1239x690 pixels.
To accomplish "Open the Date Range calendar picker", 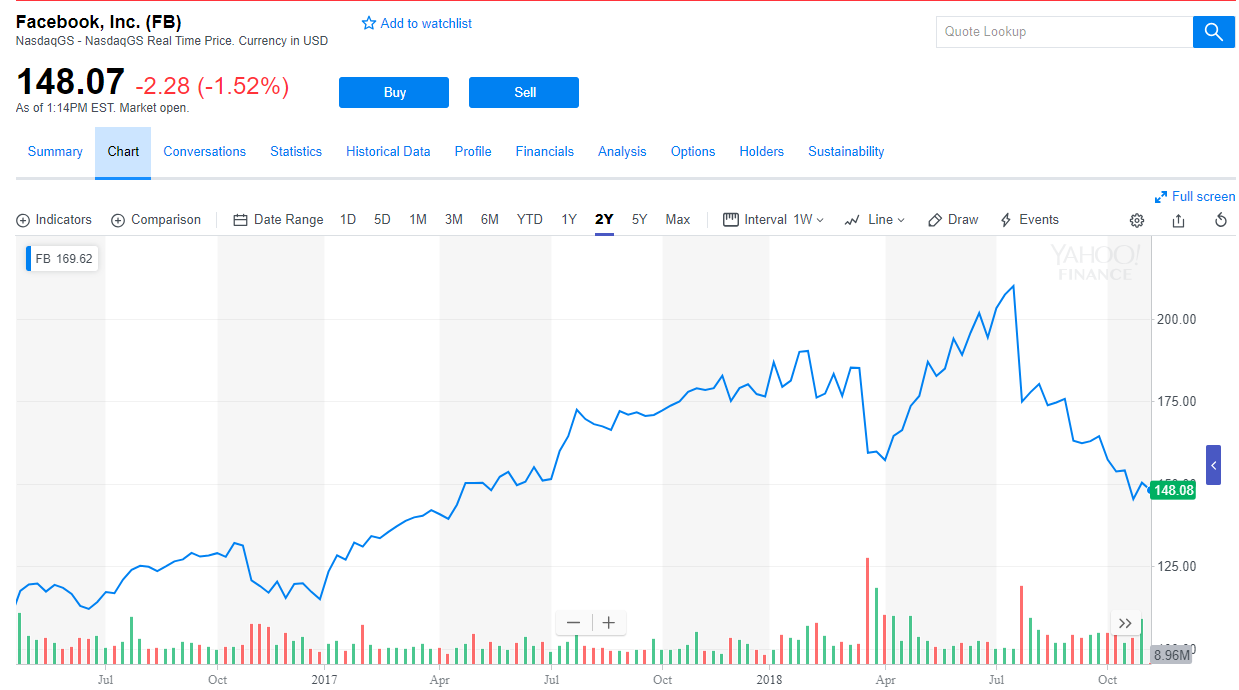I will (x=278, y=219).
